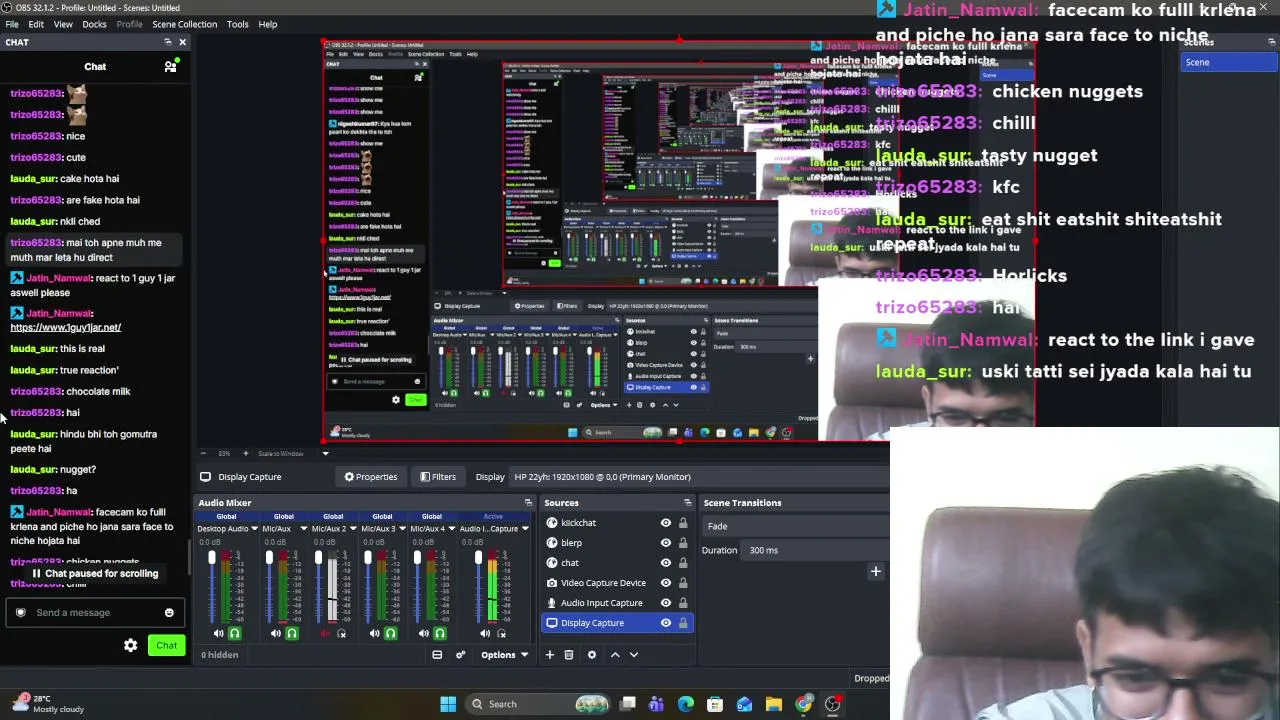The height and width of the screenshot is (720, 1280).
Task: Open Properties for Display Capture
Action: [x=371, y=477]
